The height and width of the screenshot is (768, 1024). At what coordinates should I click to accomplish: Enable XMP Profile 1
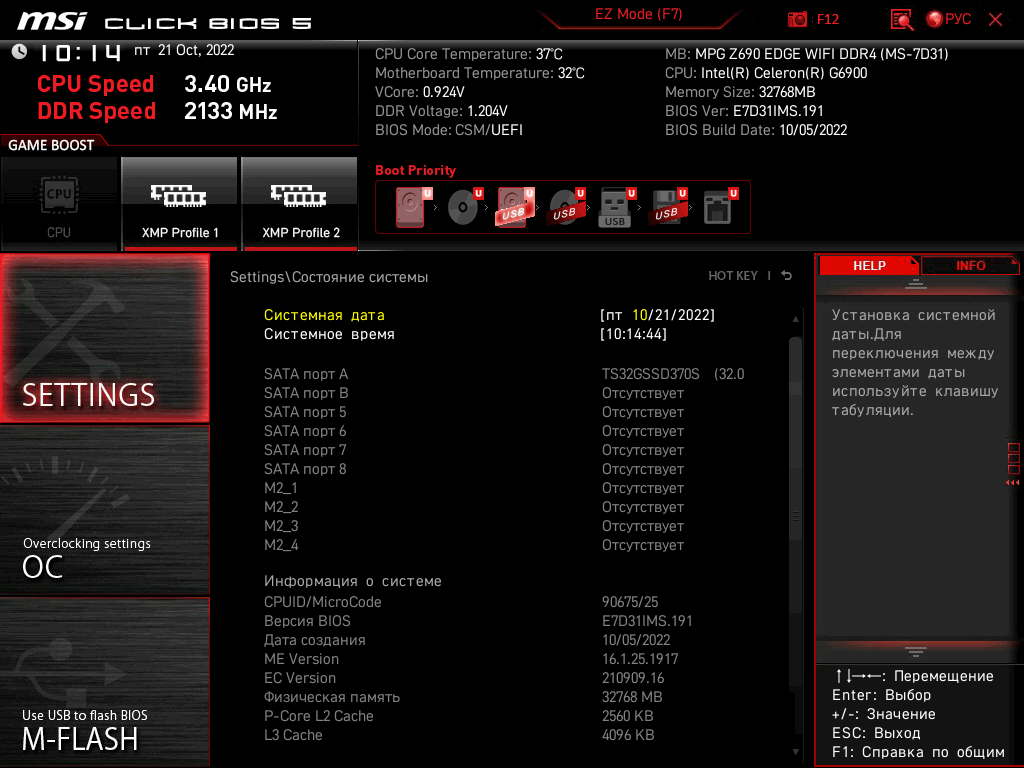coord(180,204)
